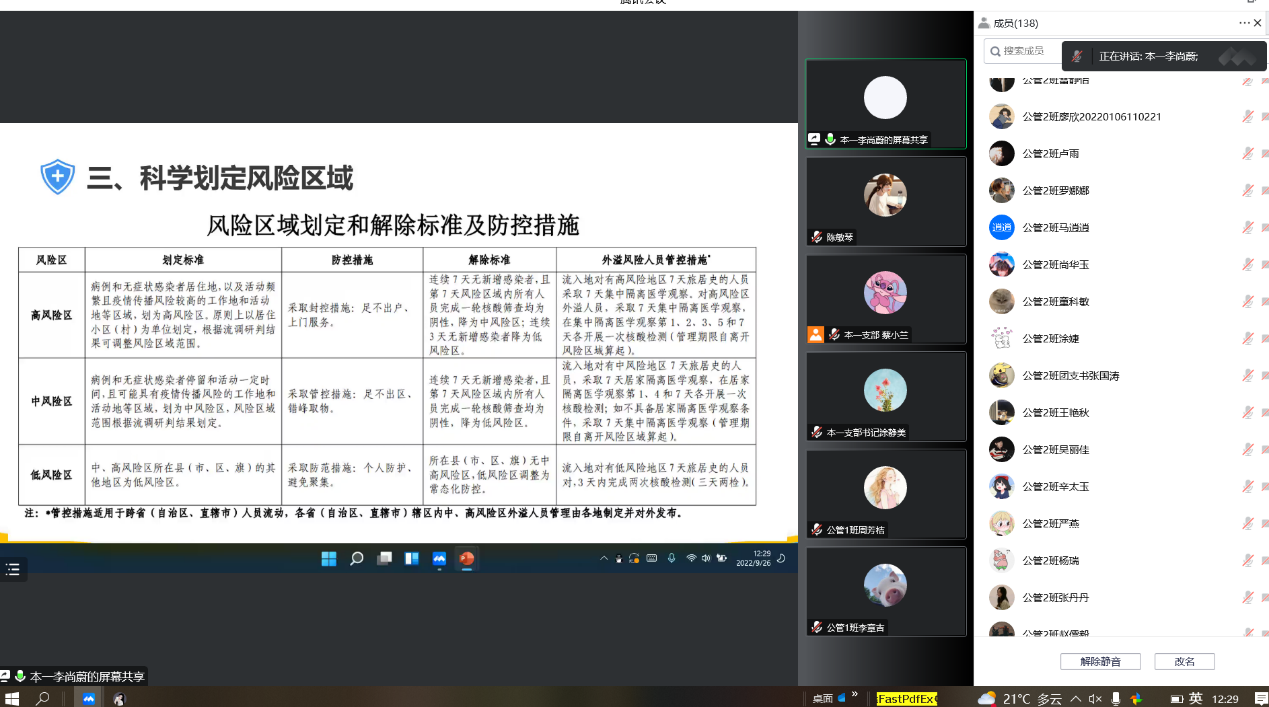Click the microphone icon in the system tray
The height and width of the screenshot is (707, 1269).
(x=1116, y=699)
